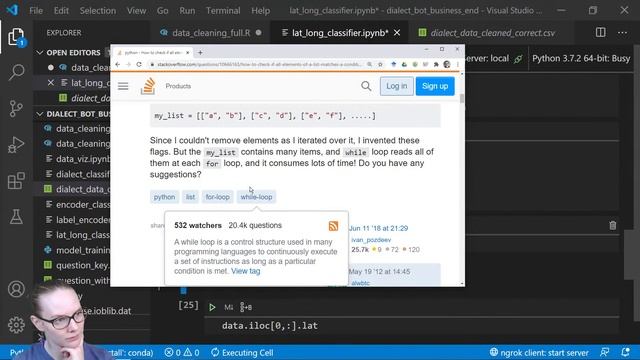This screenshot has width=640, height=360.
Task: Bookmark the page with the star icon
Action: pos(380,64)
